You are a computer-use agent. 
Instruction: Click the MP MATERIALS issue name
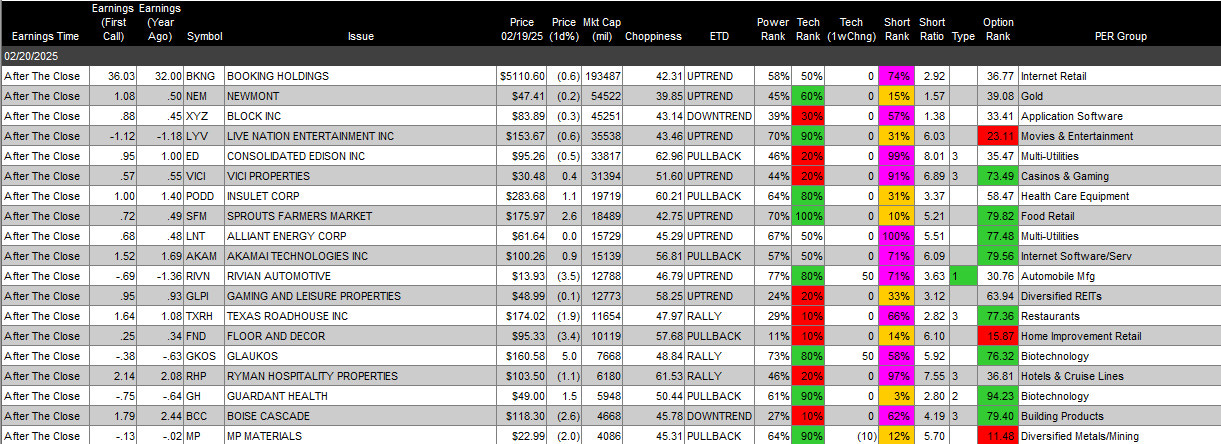266,436
